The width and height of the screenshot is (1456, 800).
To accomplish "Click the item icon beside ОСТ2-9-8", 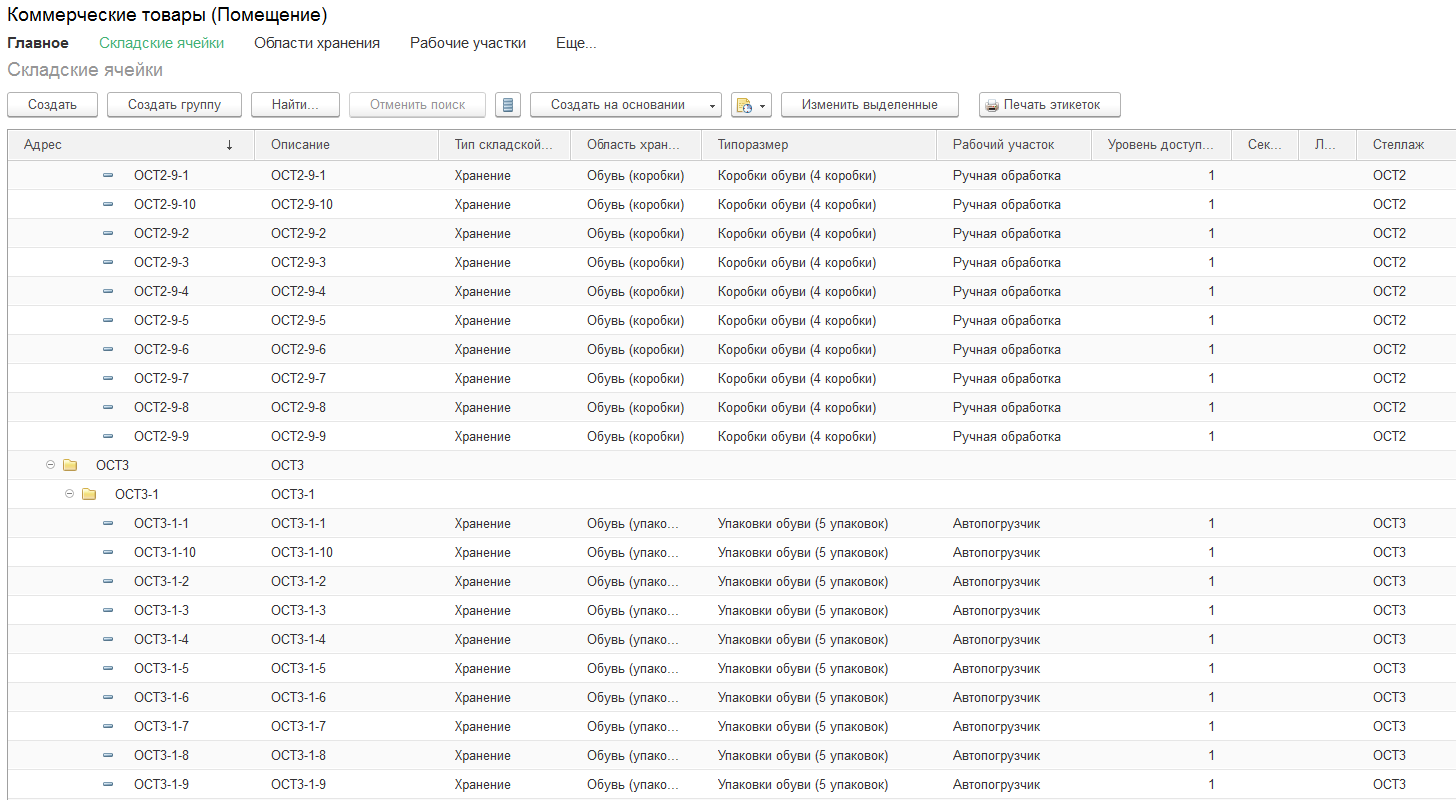I will pos(108,408).
